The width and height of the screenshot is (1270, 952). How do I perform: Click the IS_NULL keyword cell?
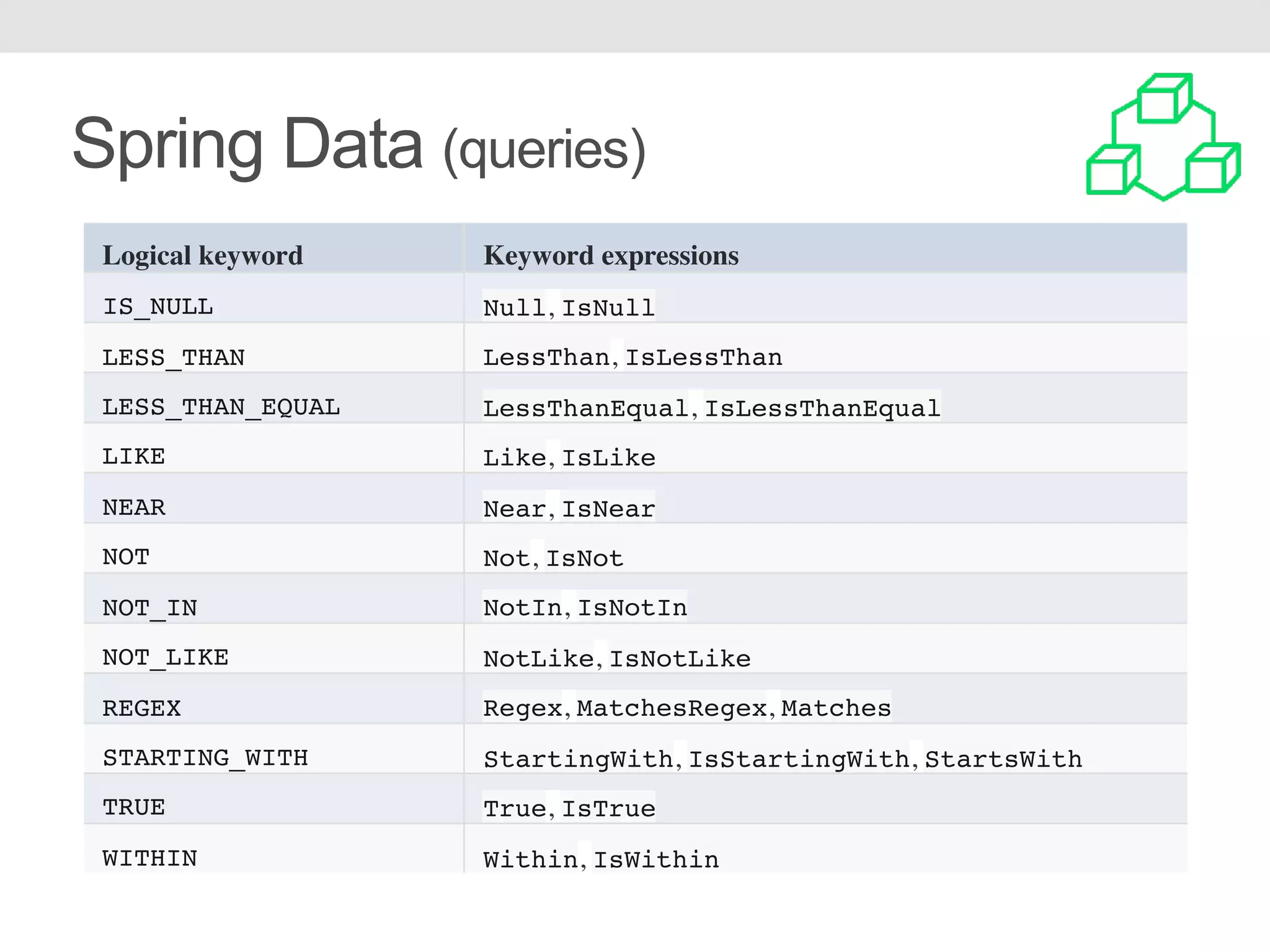(x=274, y=299)
